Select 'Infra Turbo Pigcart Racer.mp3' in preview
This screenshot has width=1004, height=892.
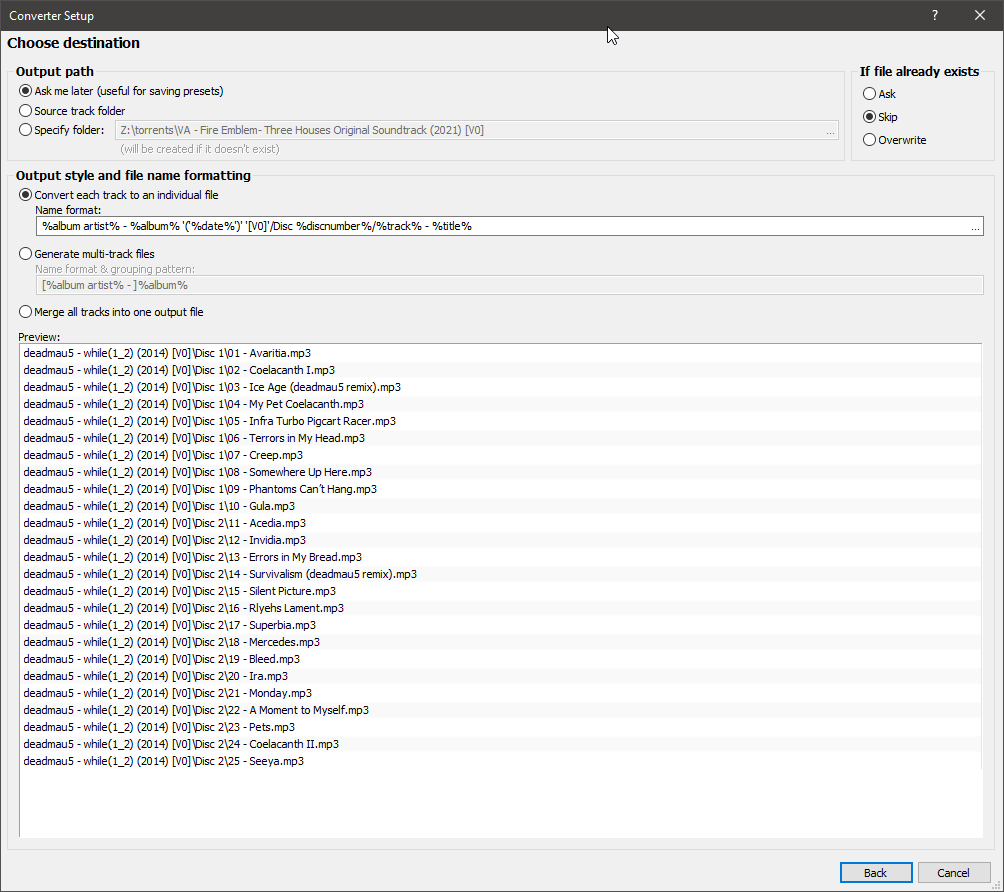[x=209, y=421]
